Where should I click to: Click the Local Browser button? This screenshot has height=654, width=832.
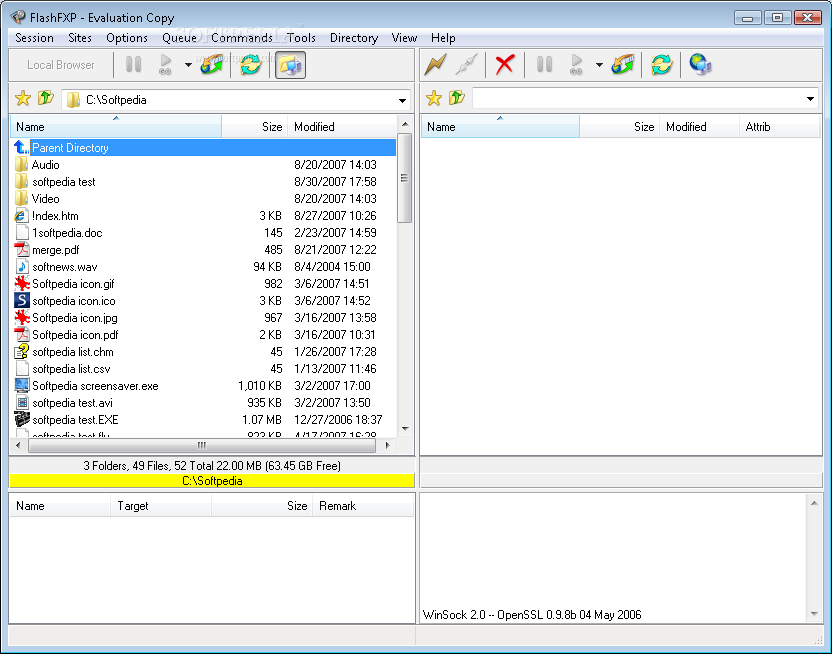(60, 65)
